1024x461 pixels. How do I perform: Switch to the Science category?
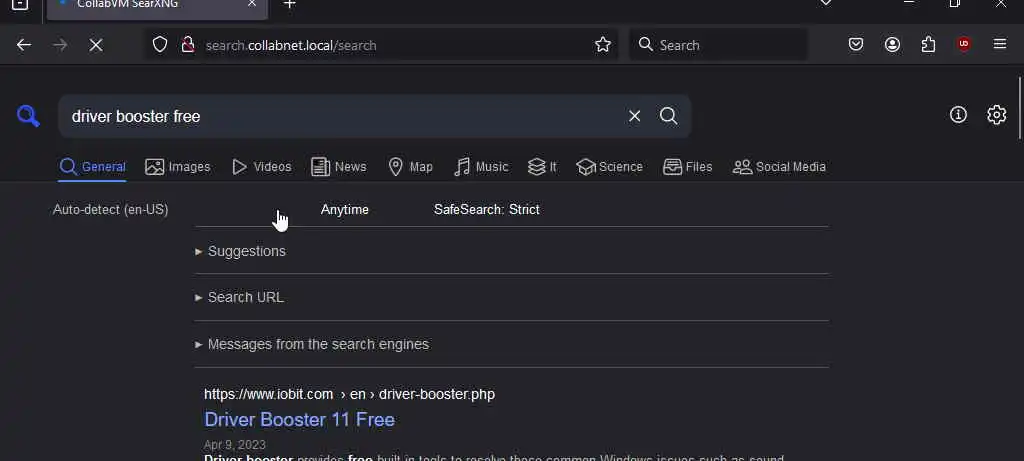click(x=609, y=167)
